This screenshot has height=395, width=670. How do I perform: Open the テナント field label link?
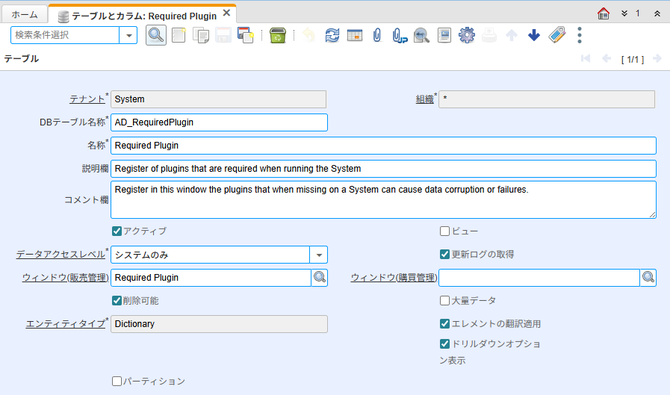[87, 99]
